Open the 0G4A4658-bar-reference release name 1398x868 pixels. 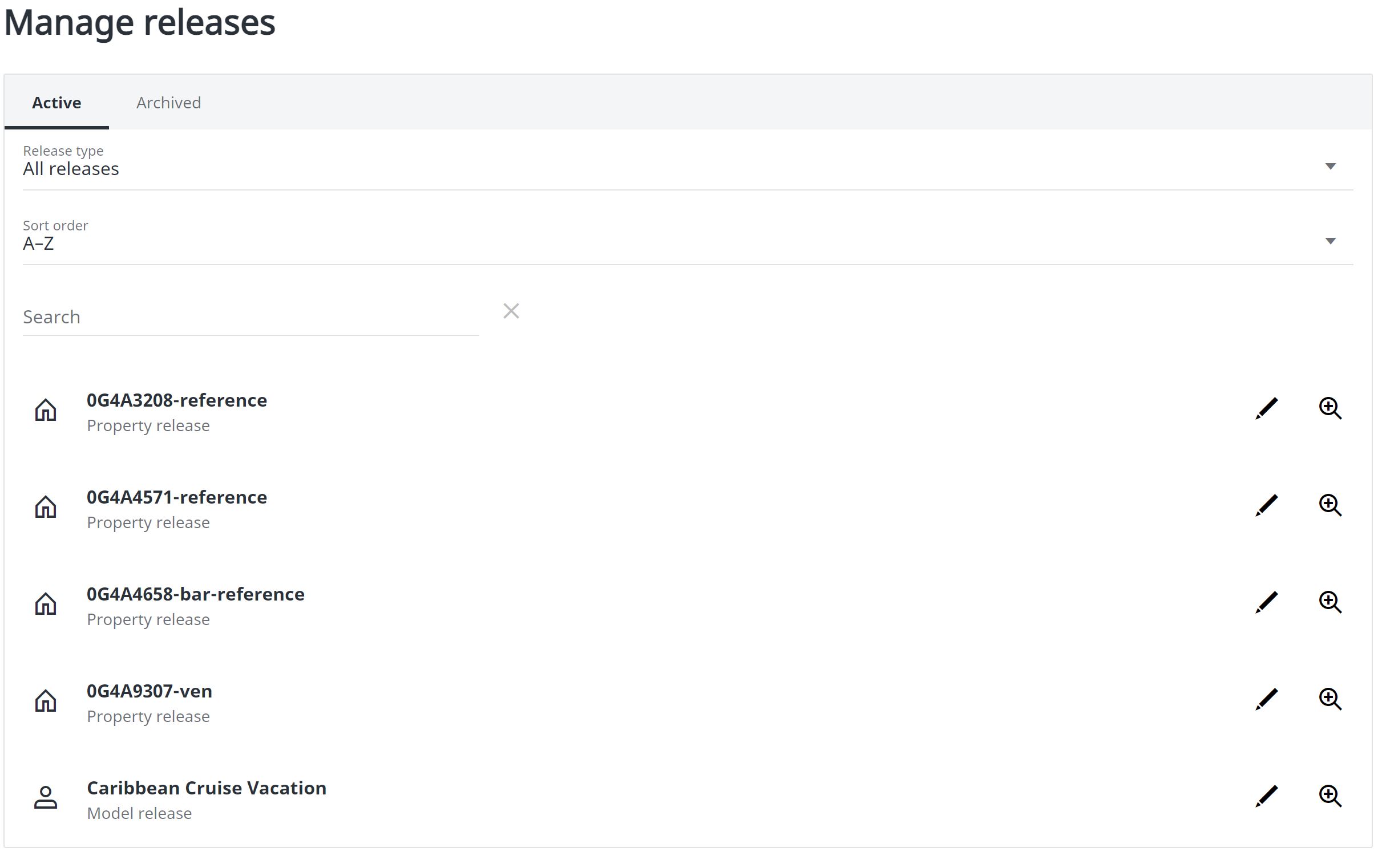click(195, 594)
